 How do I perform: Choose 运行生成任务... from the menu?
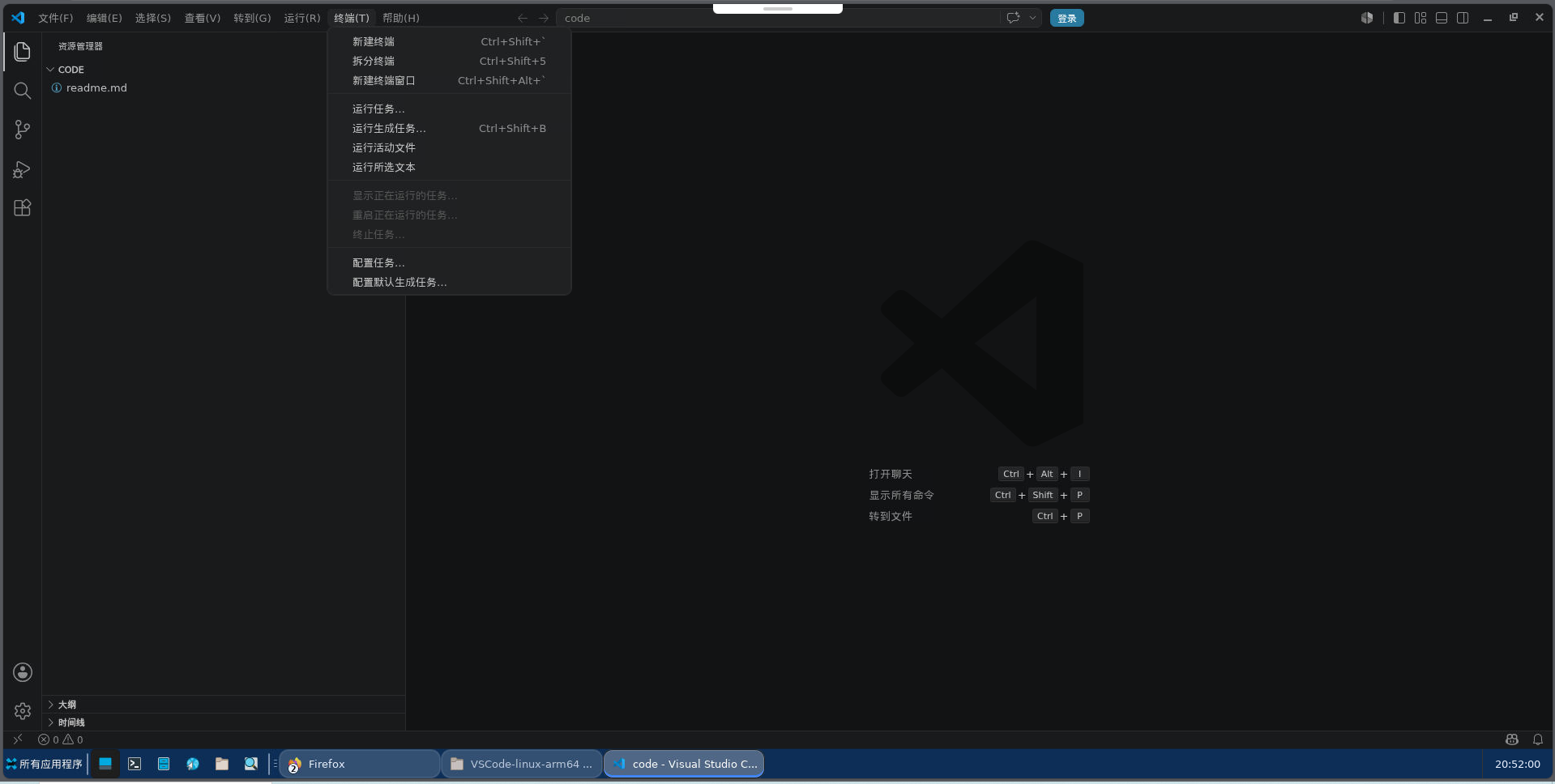pos(450,128)
